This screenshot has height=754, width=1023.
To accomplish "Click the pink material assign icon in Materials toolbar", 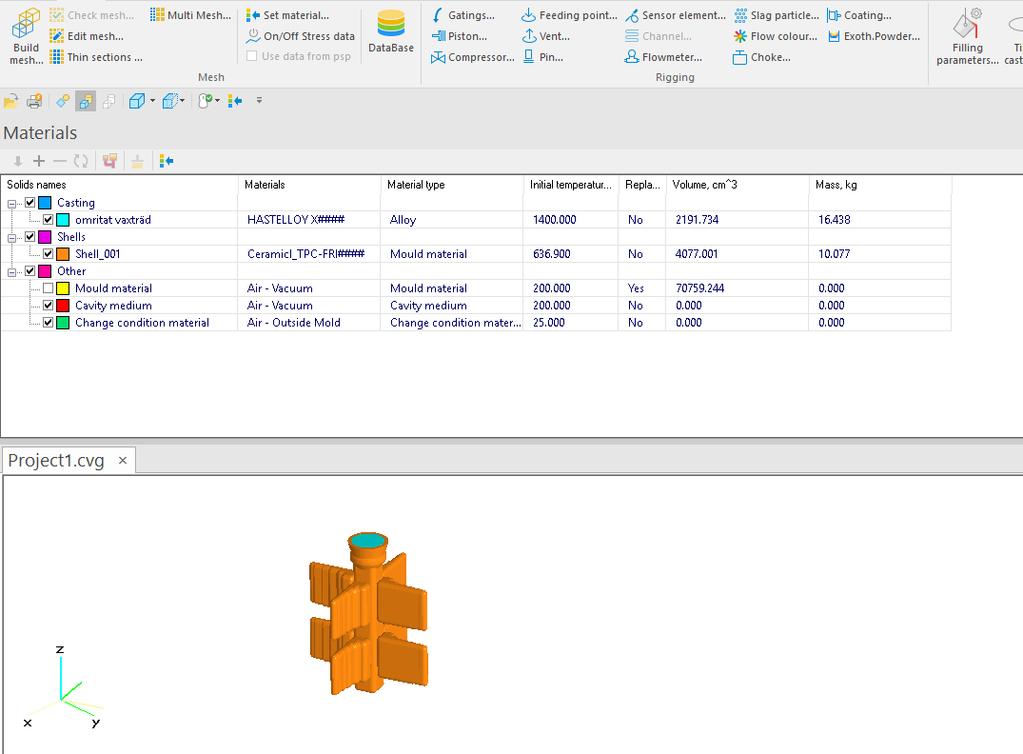I will pos(110,160).
